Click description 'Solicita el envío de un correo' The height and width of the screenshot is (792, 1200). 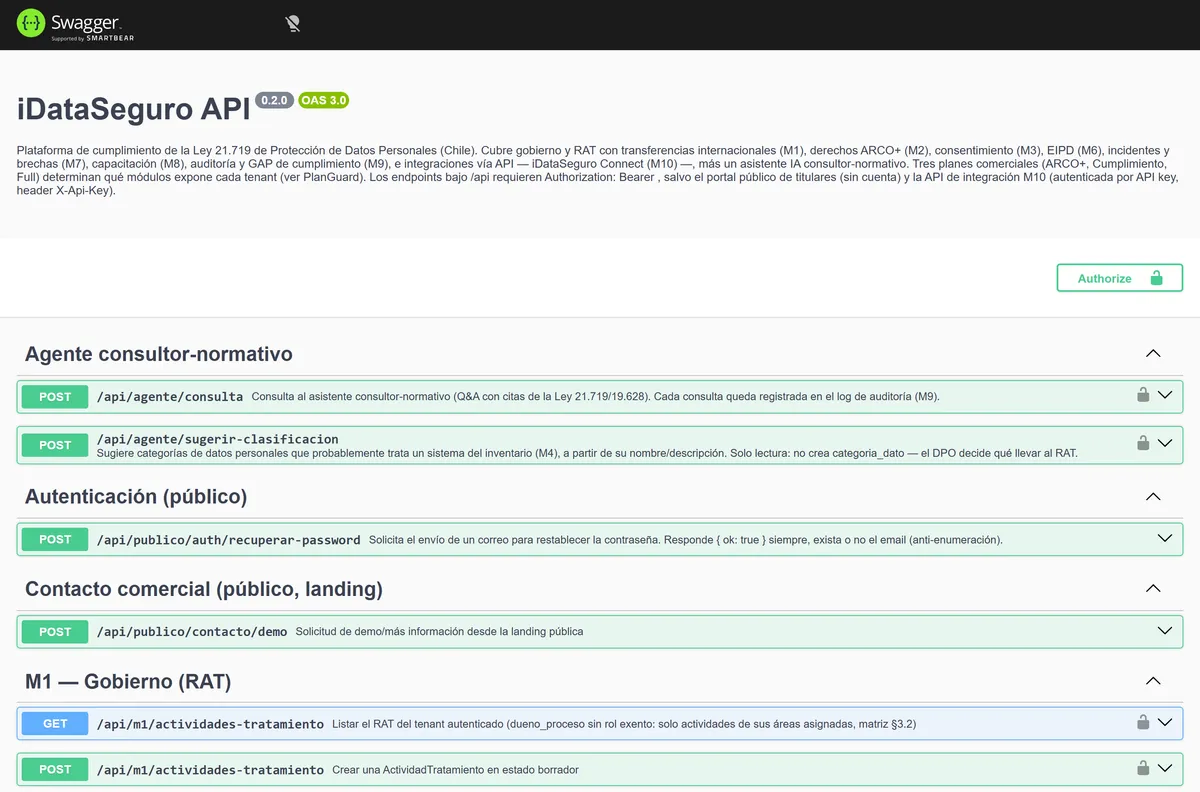686,540
